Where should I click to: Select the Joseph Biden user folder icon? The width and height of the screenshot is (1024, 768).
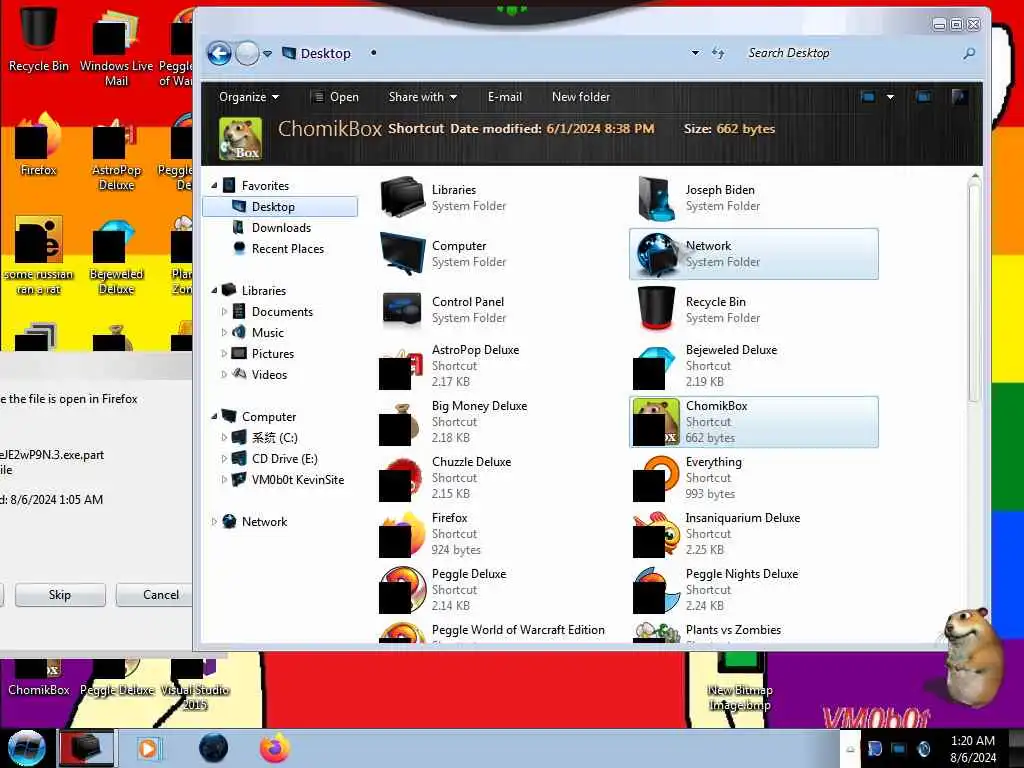(656, 197)
